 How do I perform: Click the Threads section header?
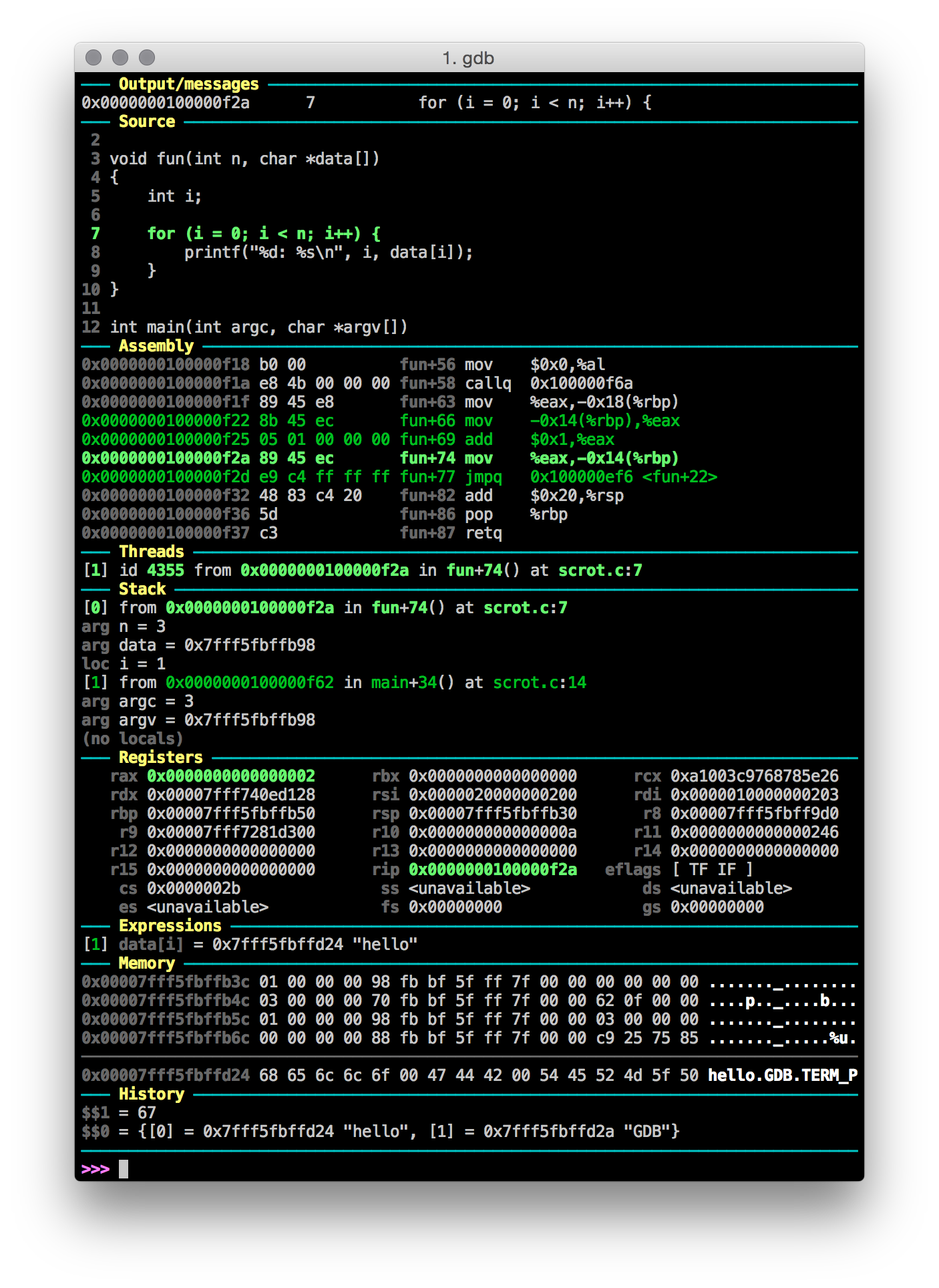[x=152, y=552]
